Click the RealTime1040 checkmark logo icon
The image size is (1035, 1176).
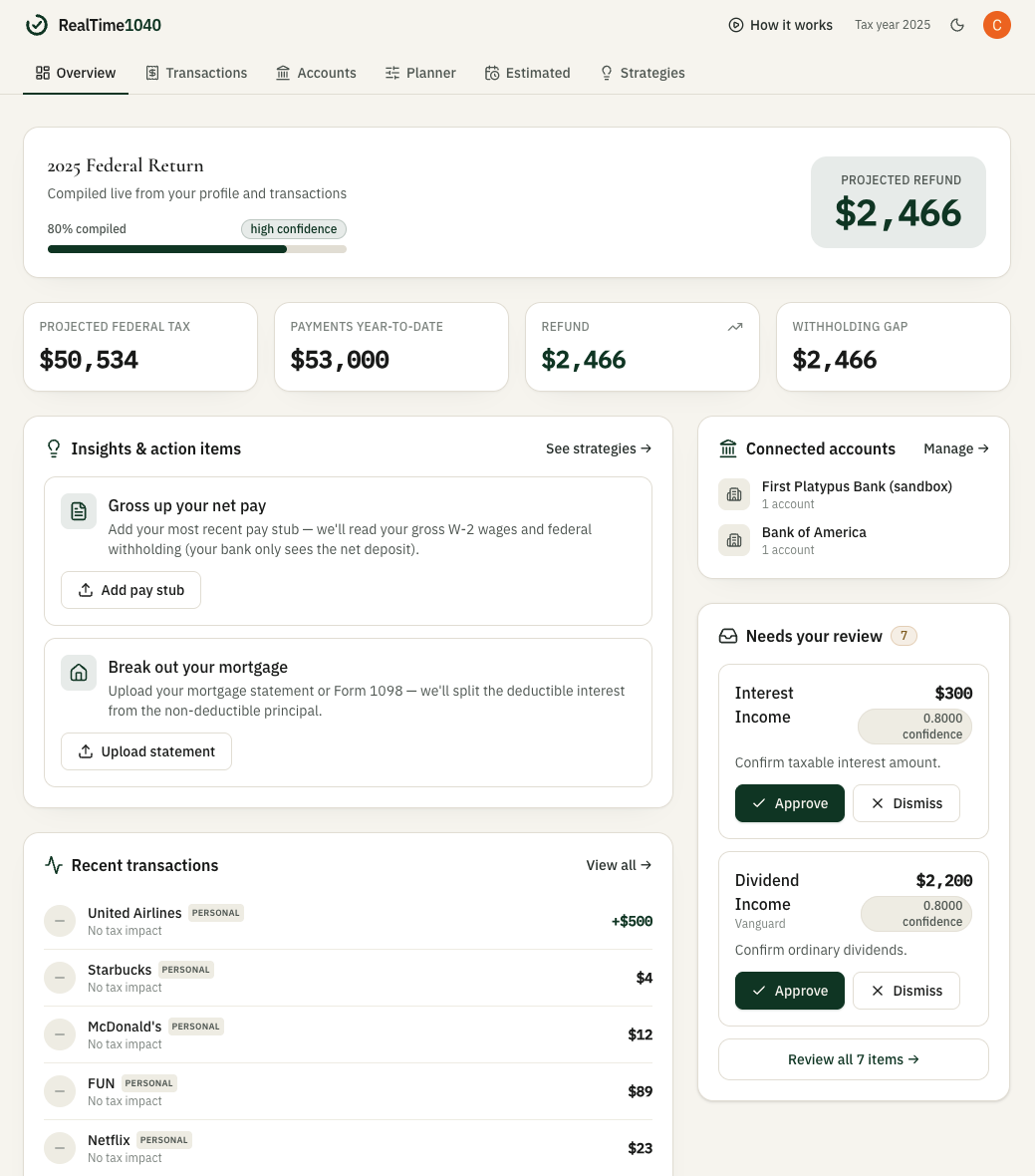click(37, 25)
